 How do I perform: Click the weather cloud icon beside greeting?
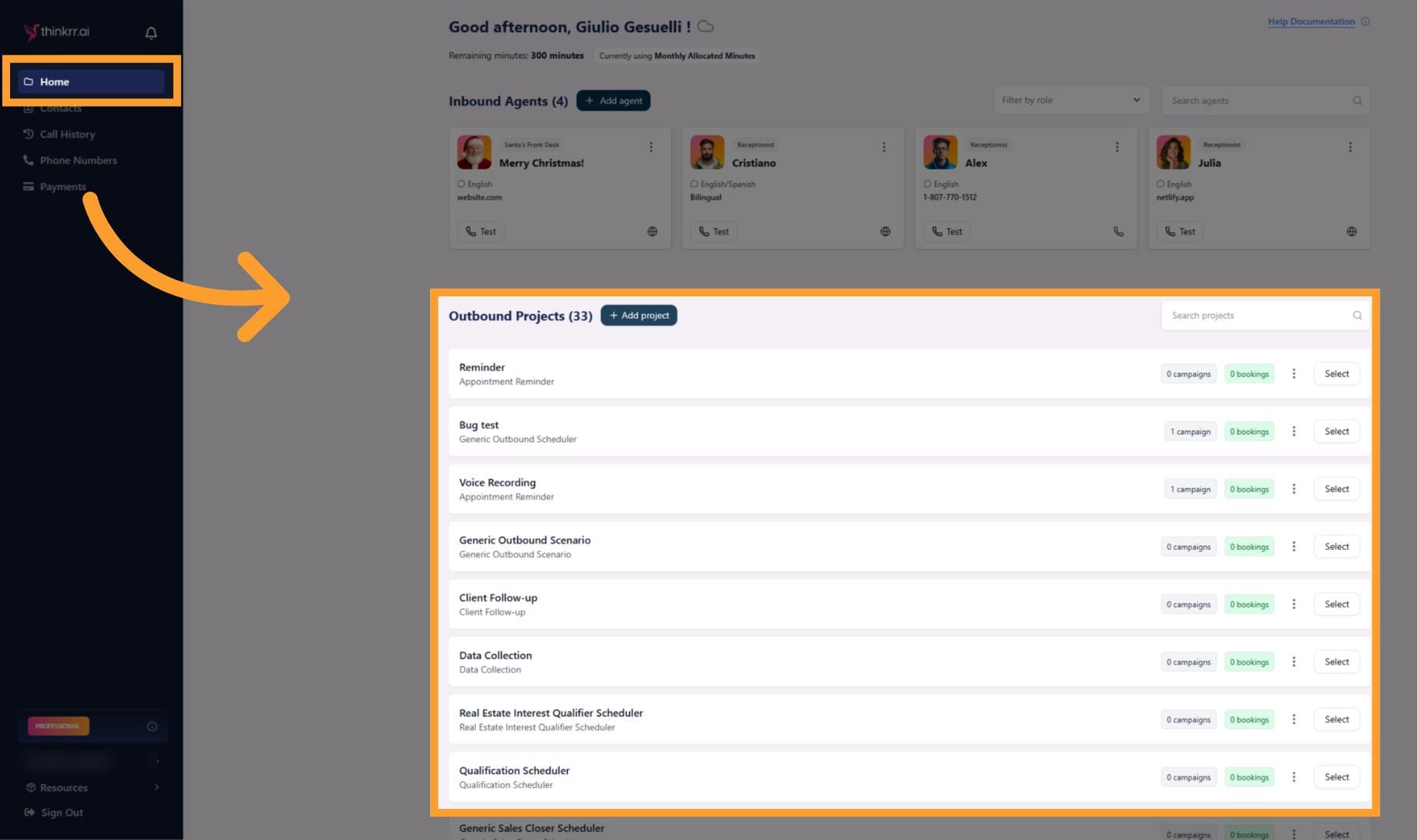(705, 26)
